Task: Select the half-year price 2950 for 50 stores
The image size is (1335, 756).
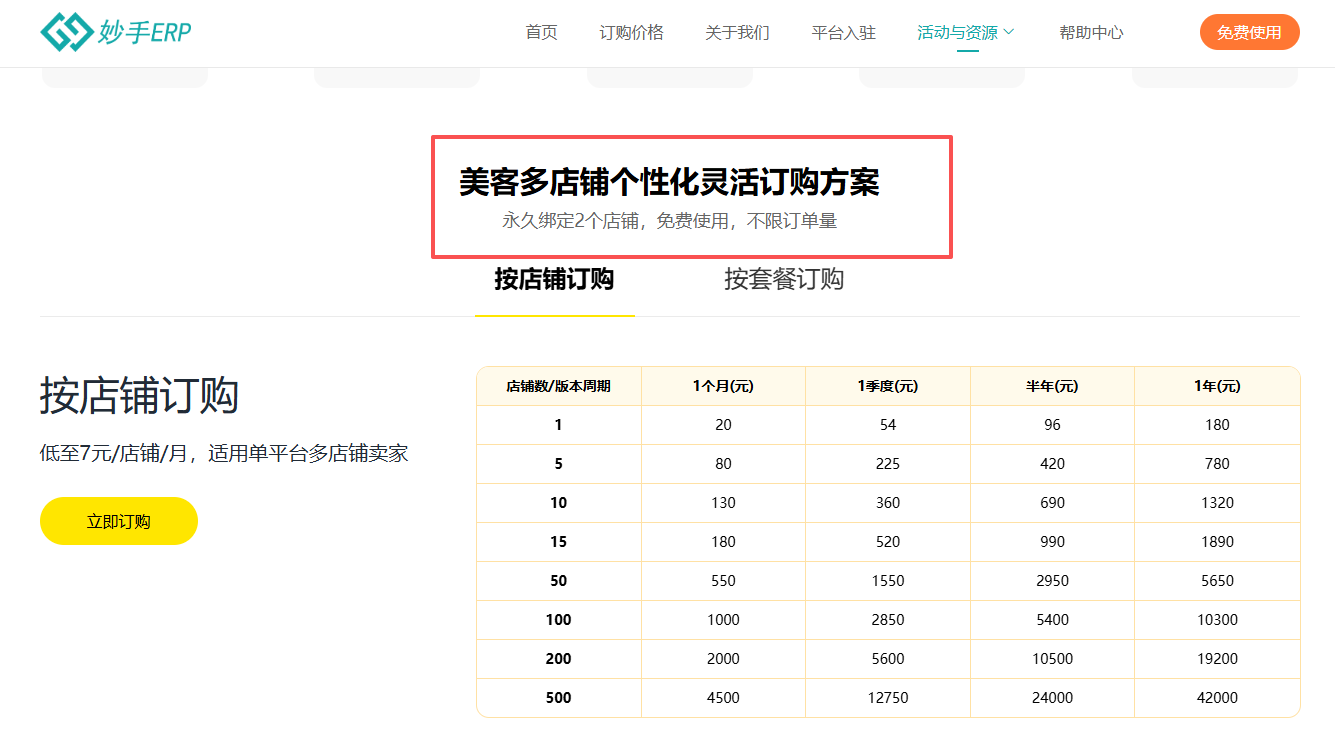Action: pos(1051,580)
